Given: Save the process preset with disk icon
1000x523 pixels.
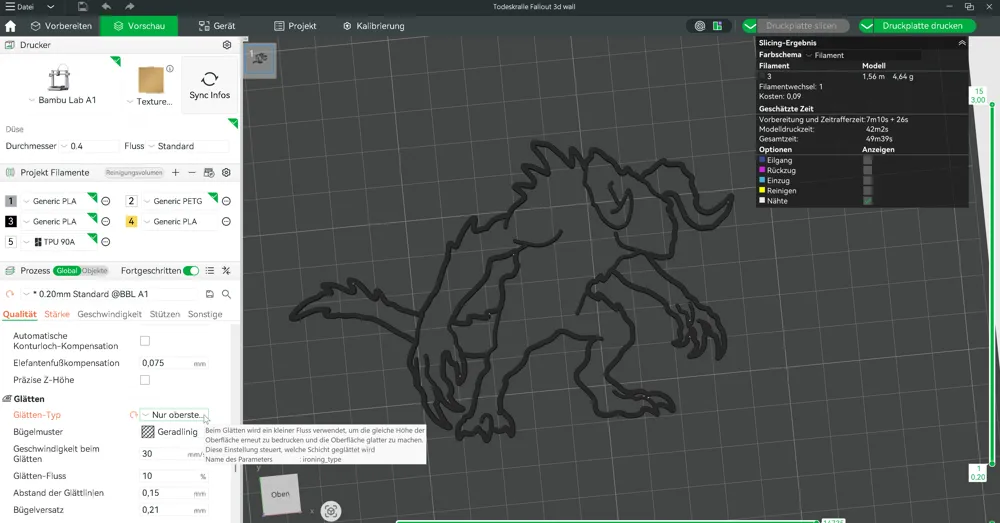Looking at the screenshot, I should pyautogui.click(x=209, y=294).
